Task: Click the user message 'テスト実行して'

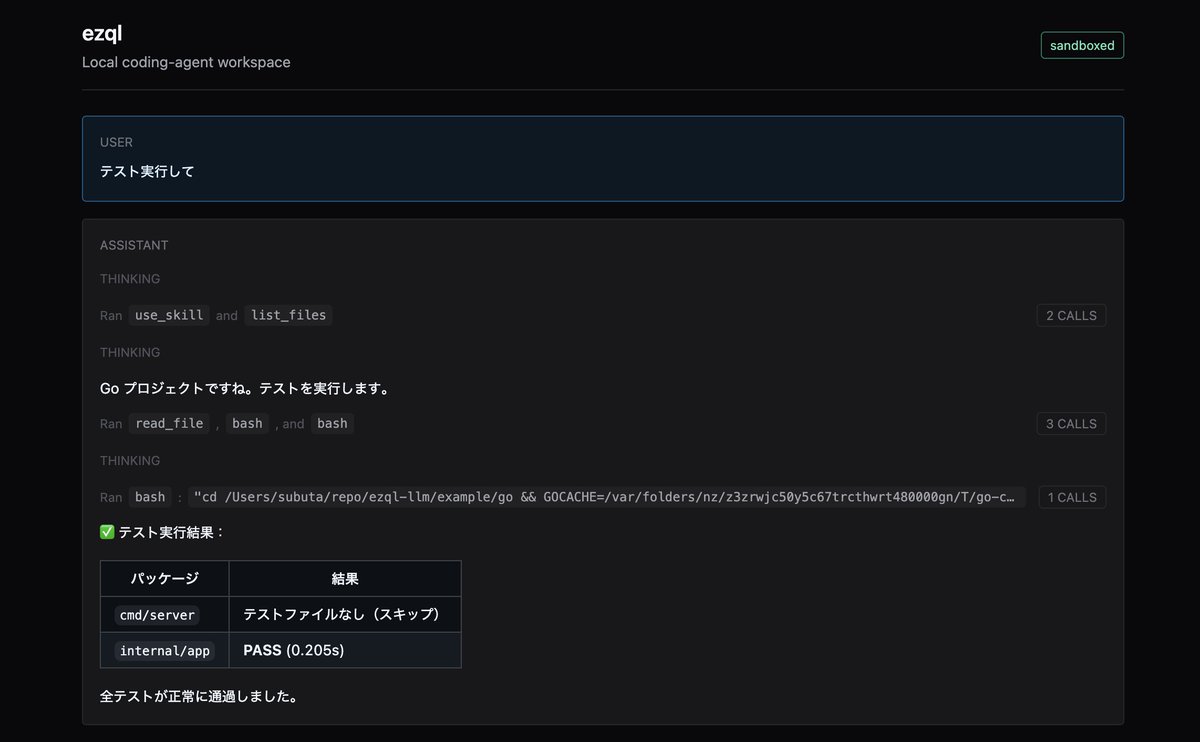Action: pos(147,171)
